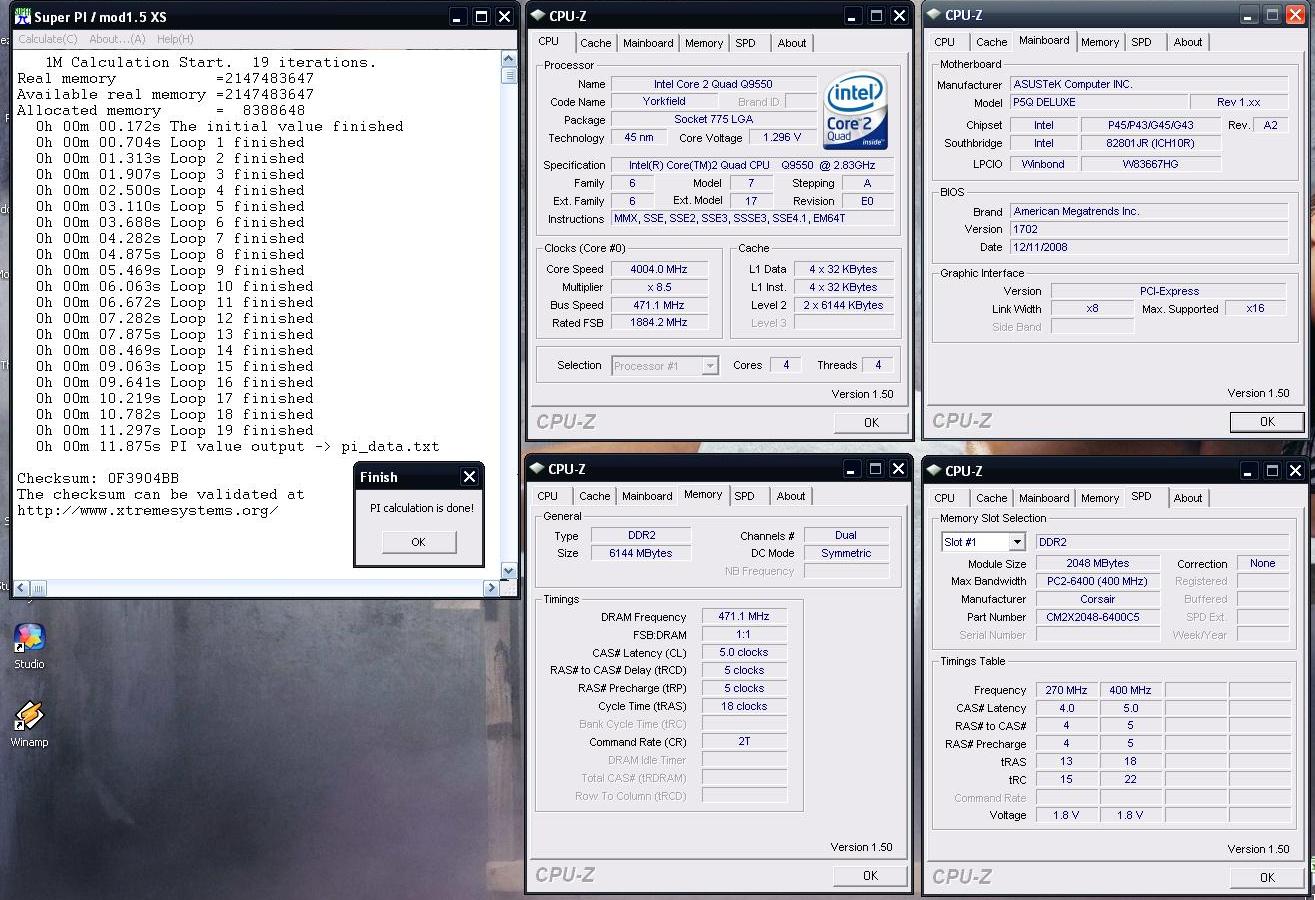
Task: Click the CPU-Z icon in the Memory window title bar
Action: pos(538,468)
